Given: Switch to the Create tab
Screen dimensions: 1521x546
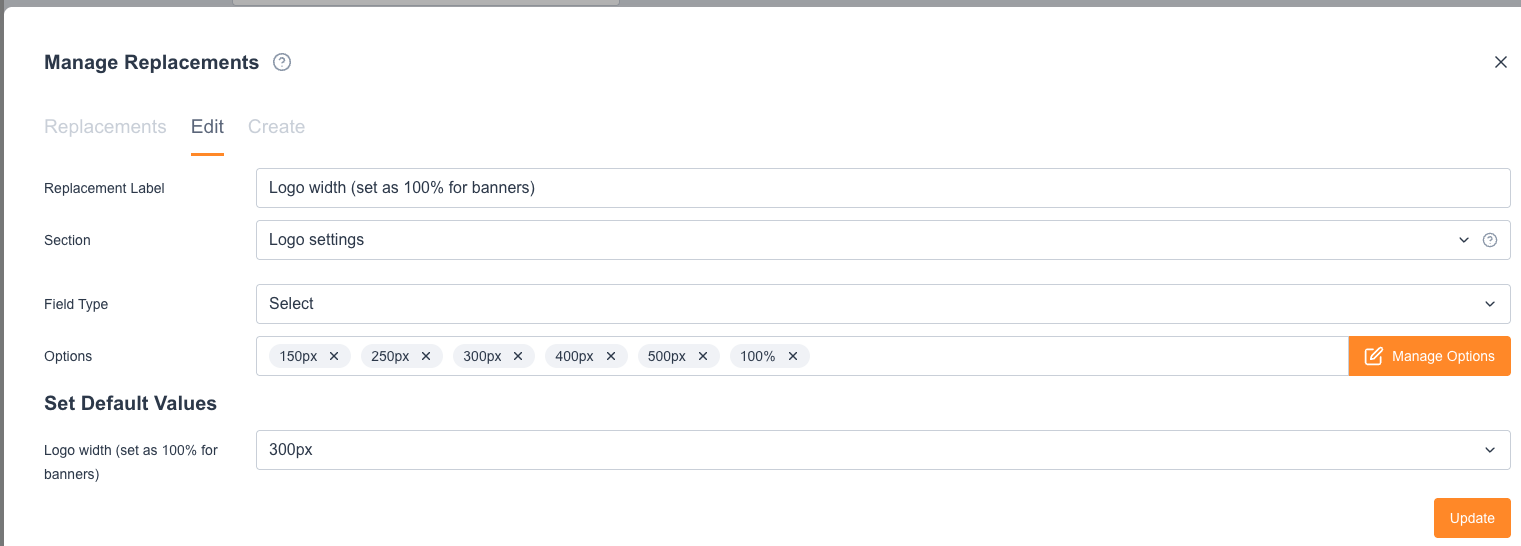Looking at the screenshot, I should [276, 127].
